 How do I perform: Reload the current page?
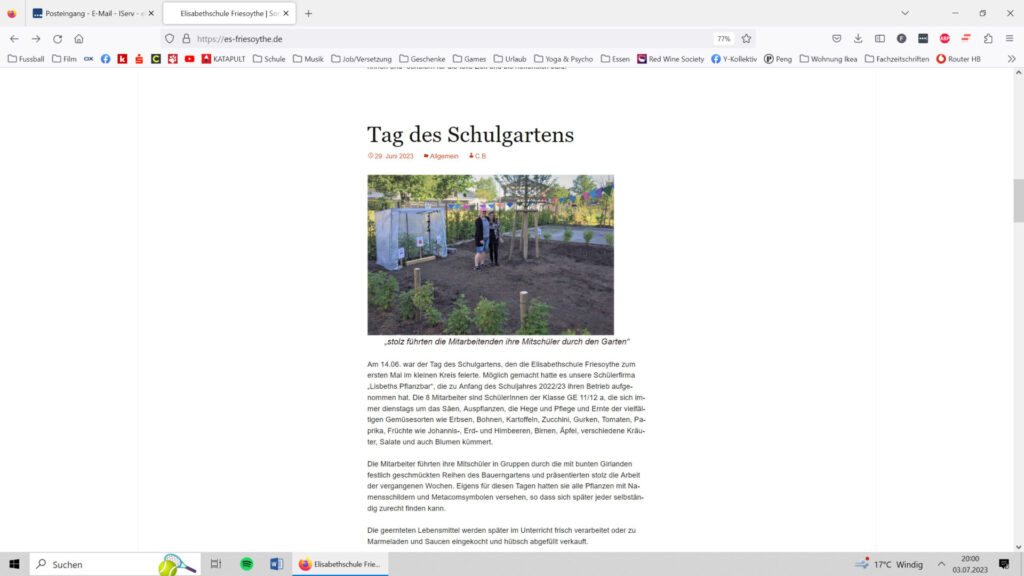(57, 39)
